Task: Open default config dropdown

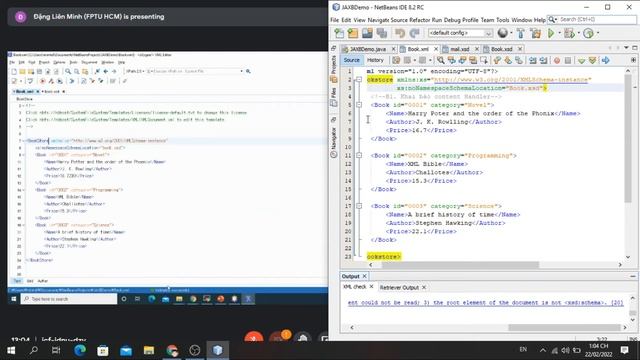Action: pyautogui.click(x=460, y=33)
